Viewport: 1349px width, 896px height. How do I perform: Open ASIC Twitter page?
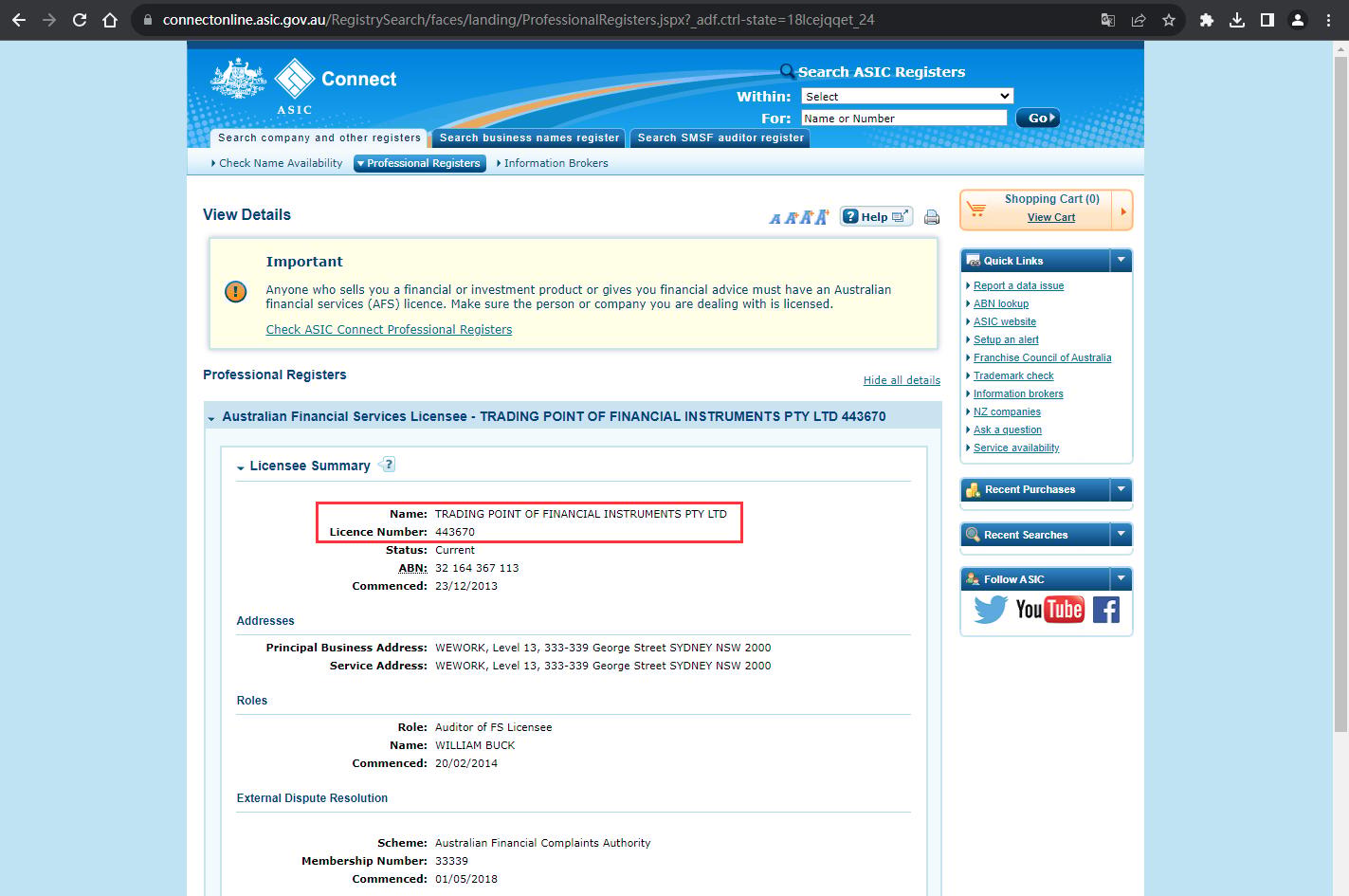(x=991, y=609)
